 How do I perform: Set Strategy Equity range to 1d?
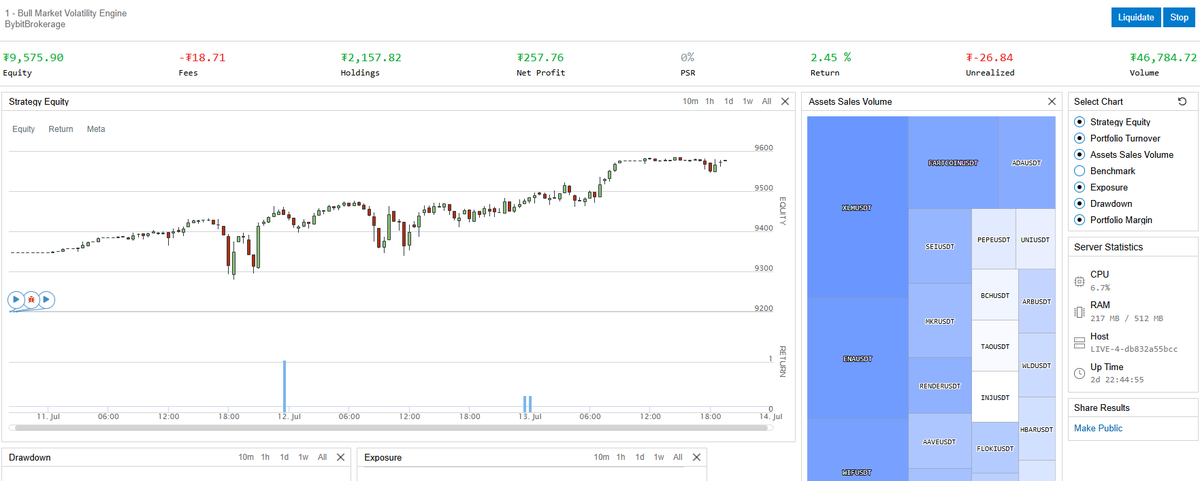coord(729,102)
